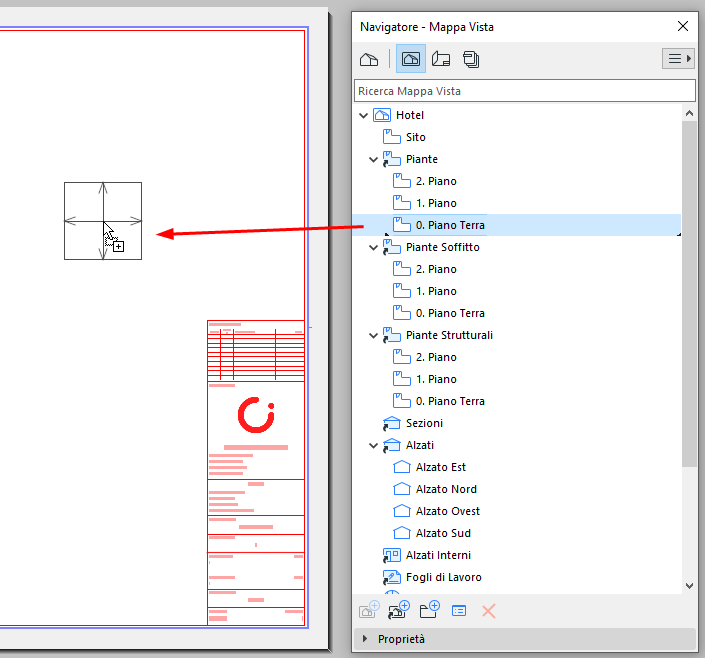Select the Fogli di Lavoro folder

pos(443,578)
